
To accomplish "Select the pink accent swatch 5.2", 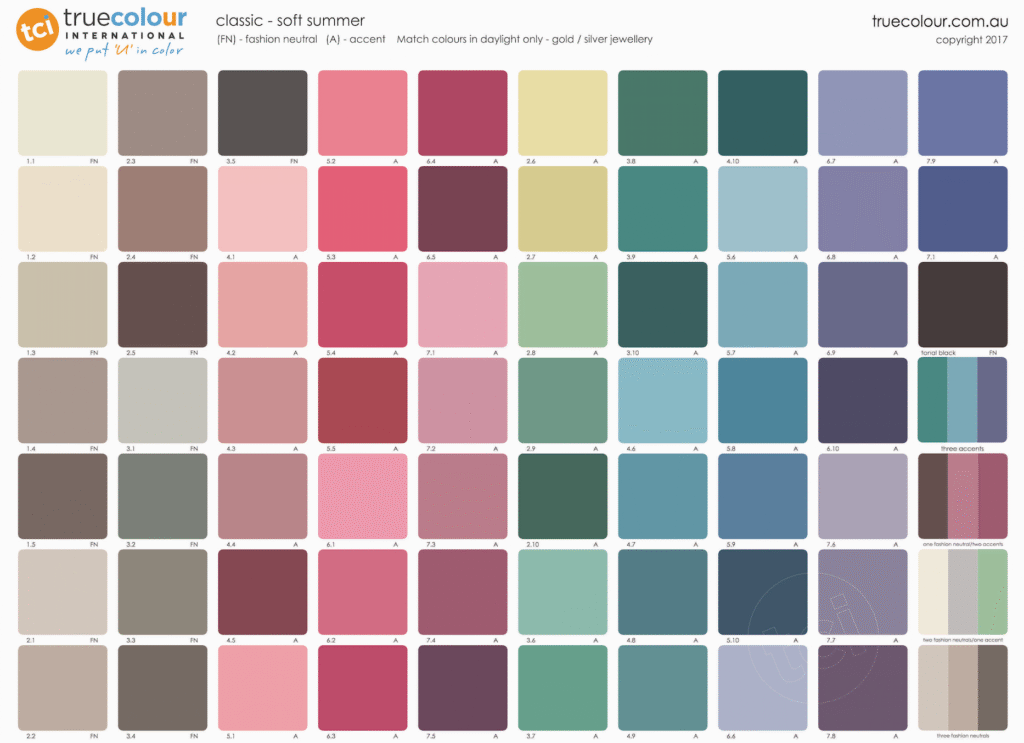I will pyautogui.click(x=362, y=112).
